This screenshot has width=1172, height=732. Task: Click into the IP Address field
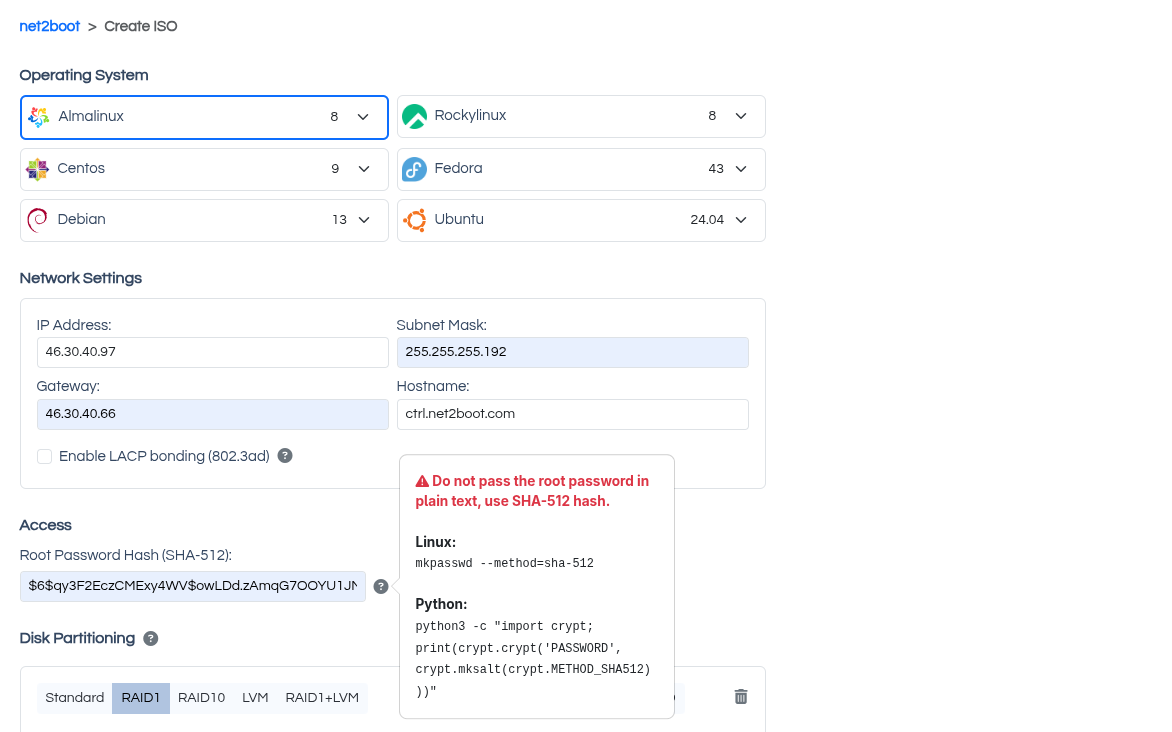pyautogui.click(x=212, y=352)
